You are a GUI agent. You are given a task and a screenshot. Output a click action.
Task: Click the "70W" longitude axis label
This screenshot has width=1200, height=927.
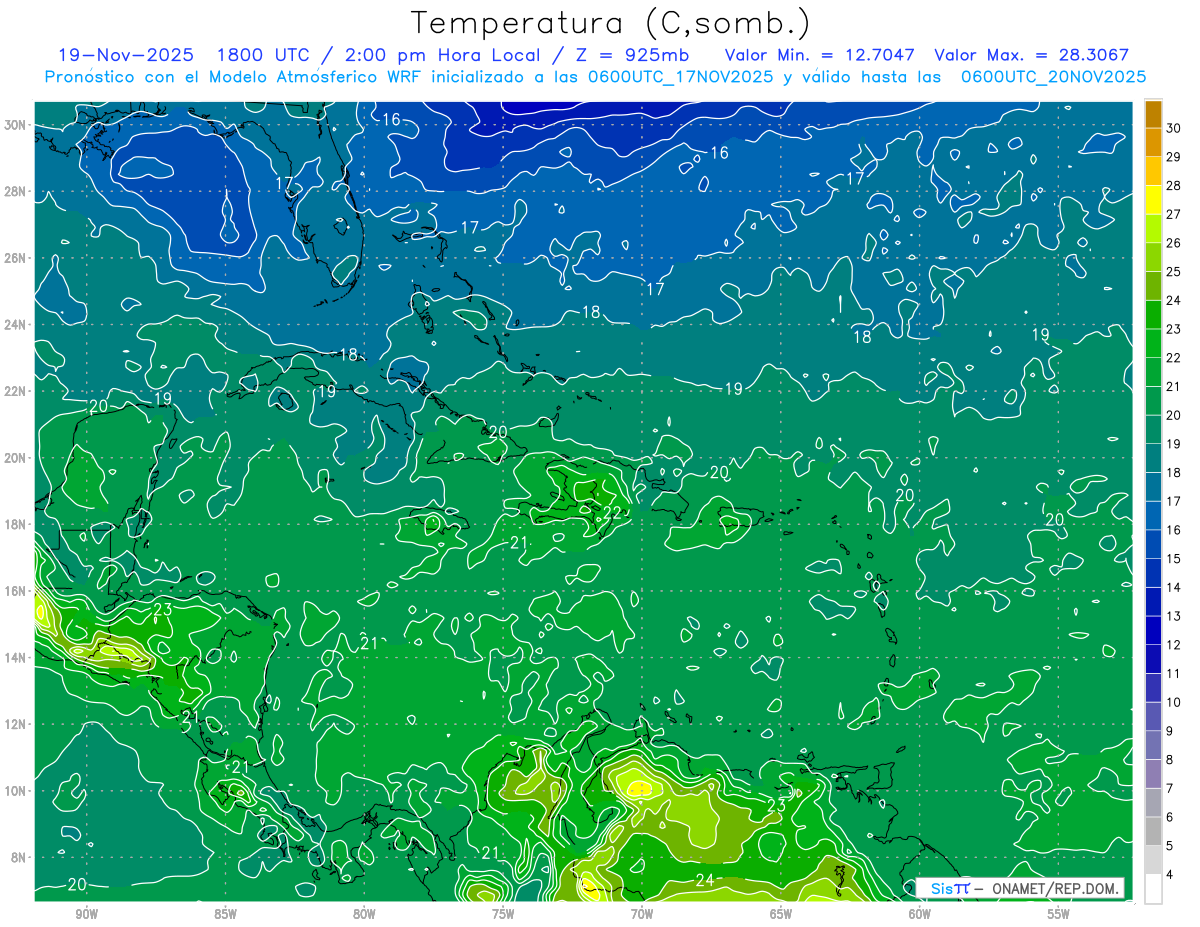click(642, 914)
